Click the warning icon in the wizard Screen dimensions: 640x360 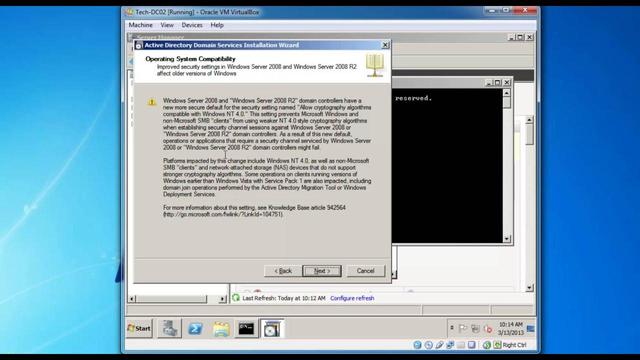point(152,102)
